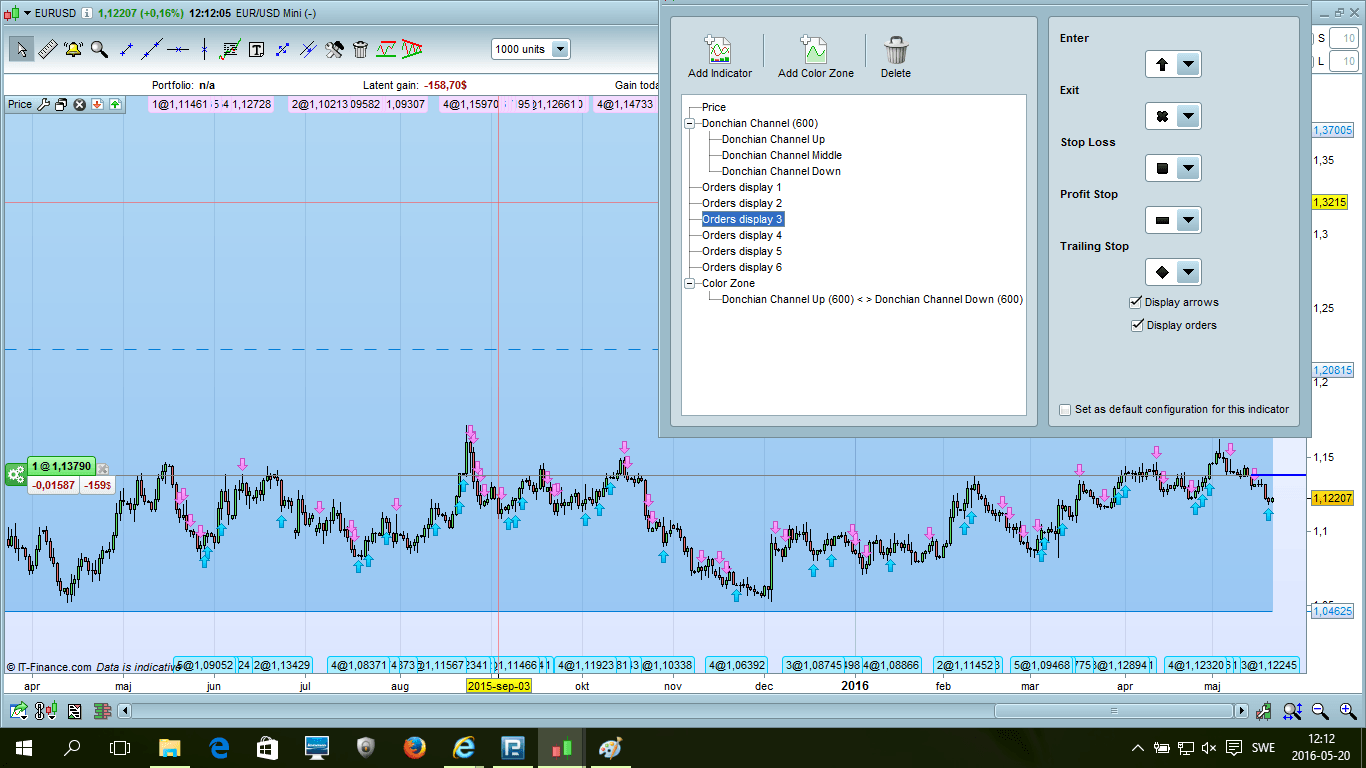Viewport: 1366px width, 768px height.
Task: Click the alarm bell alert icon
Action: coord(73,49)
